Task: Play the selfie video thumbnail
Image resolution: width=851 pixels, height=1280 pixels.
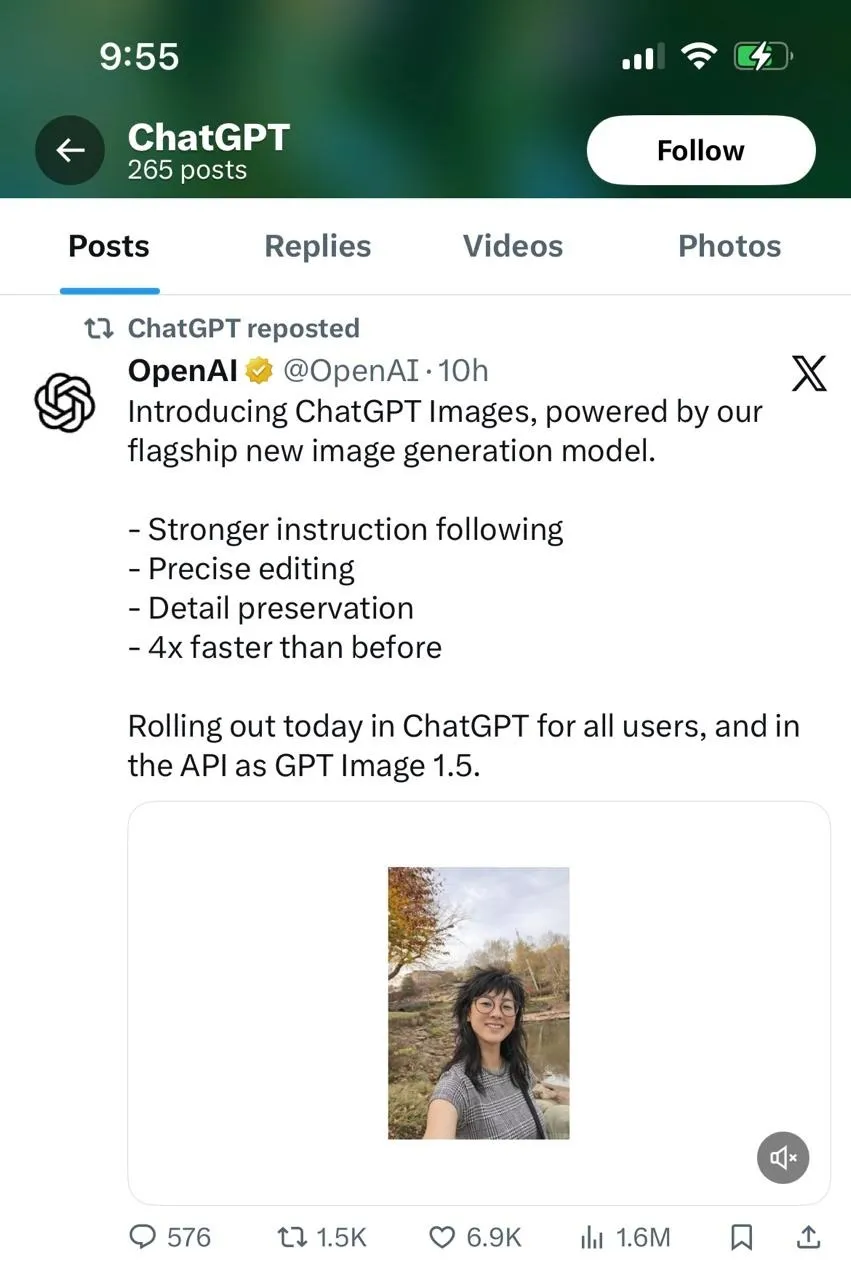Action: point(478,1002)
